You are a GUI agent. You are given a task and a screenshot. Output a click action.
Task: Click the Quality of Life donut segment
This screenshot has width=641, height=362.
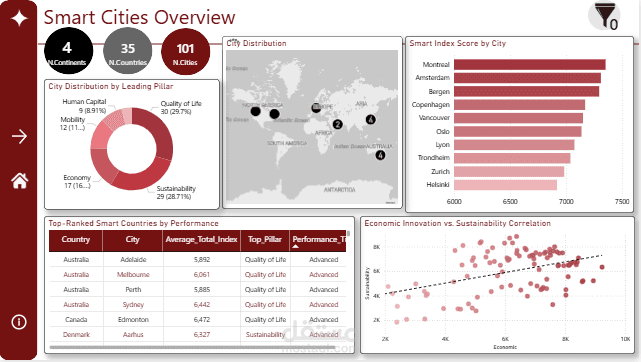point(159,129)
